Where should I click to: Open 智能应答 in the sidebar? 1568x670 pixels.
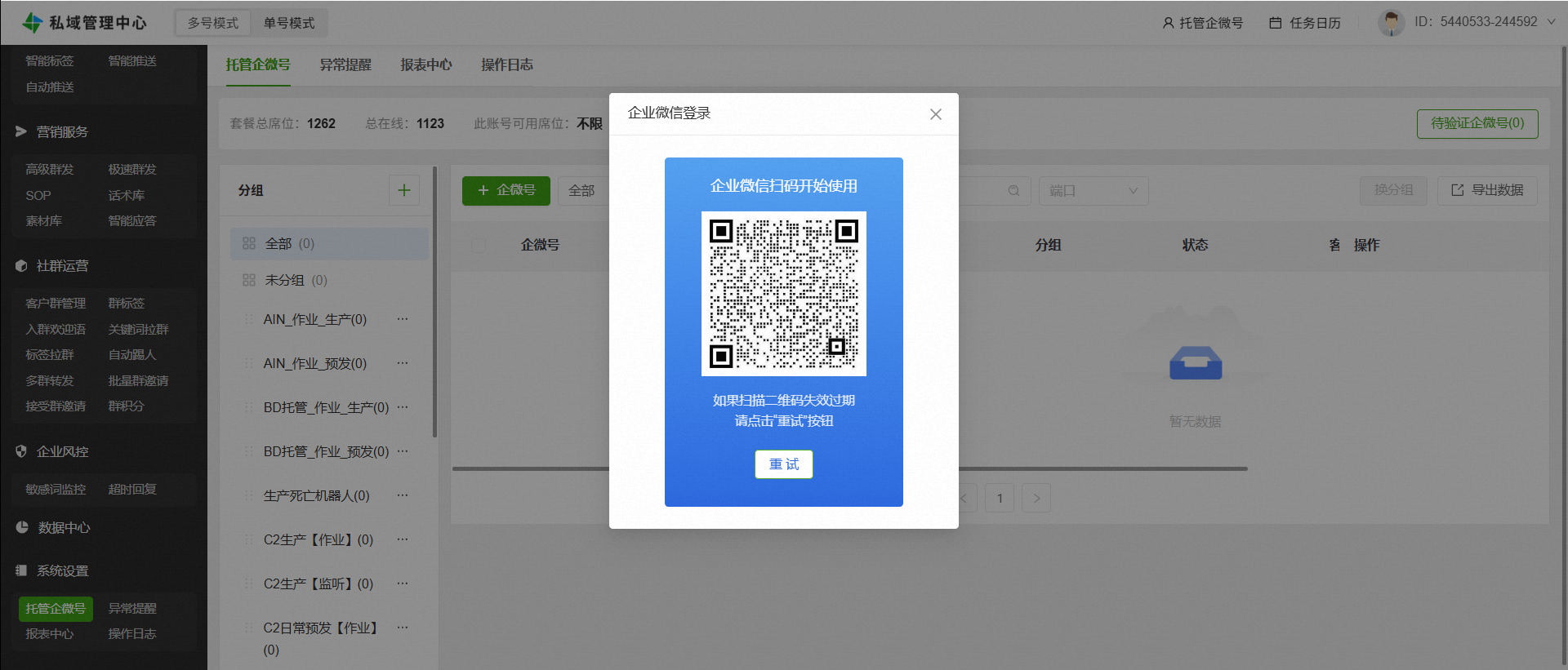tap(132, 220)
